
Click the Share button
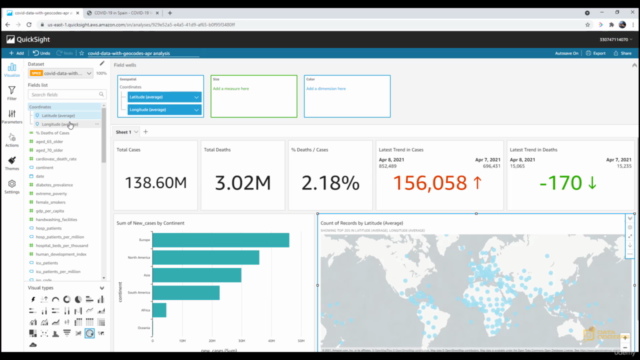click(622, 53)
